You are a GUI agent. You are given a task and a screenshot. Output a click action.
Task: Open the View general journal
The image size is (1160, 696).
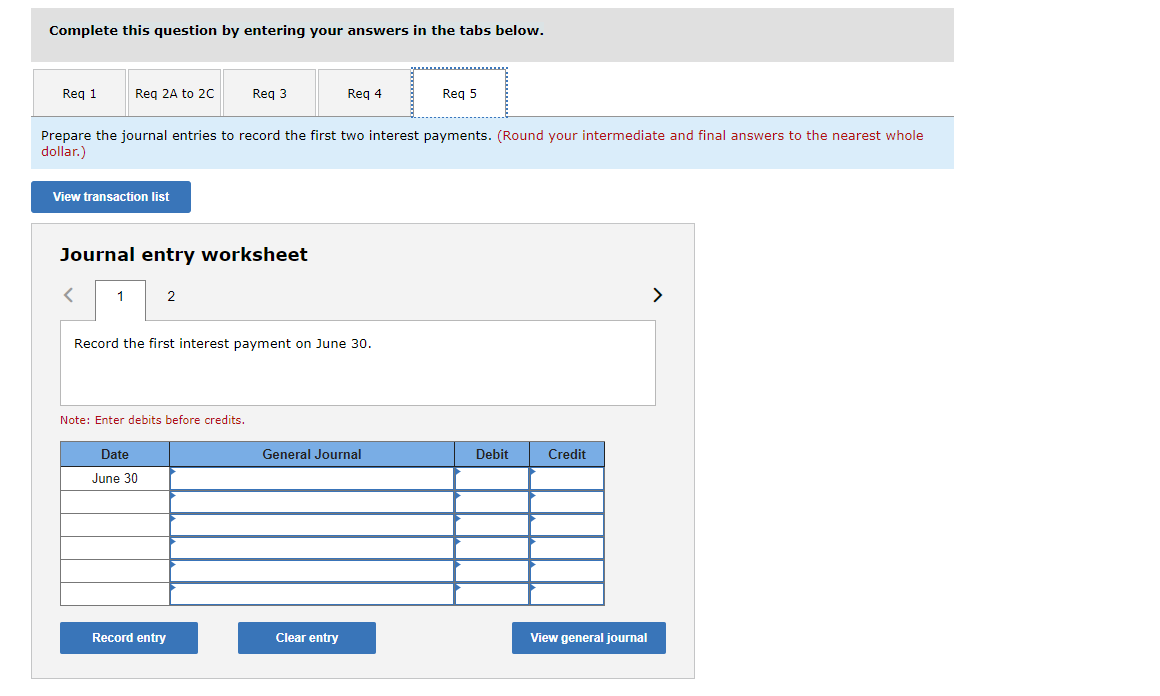click(588, 637)
